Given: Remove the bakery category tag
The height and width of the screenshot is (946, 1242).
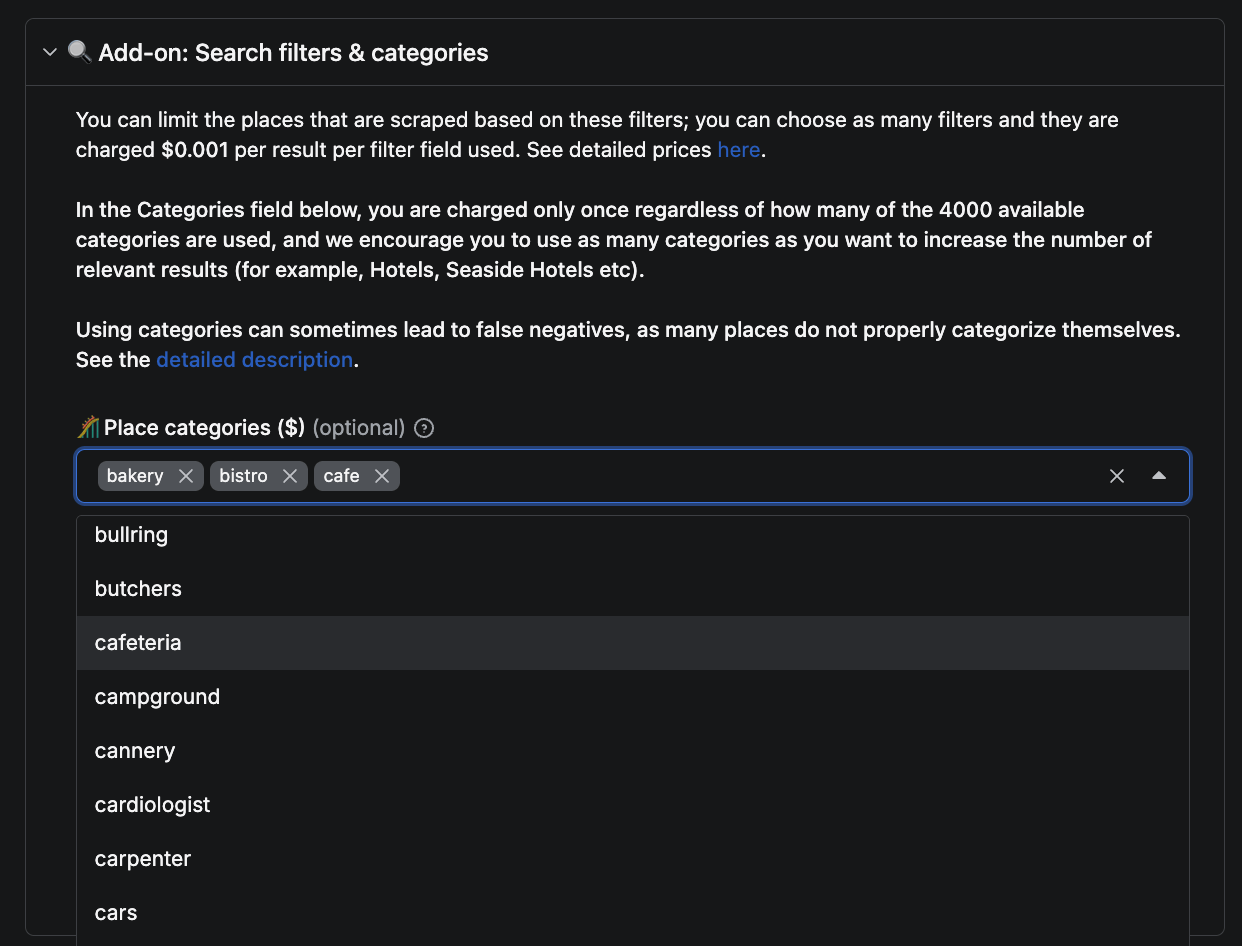Looking at the screenshot, I should pyautogui.click(x=186, y=476).
